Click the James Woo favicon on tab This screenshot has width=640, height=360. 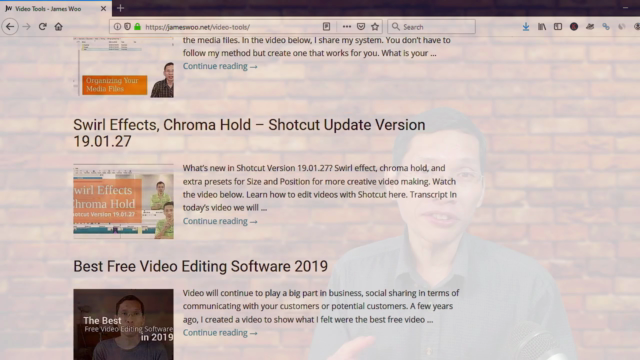point(9,8)
